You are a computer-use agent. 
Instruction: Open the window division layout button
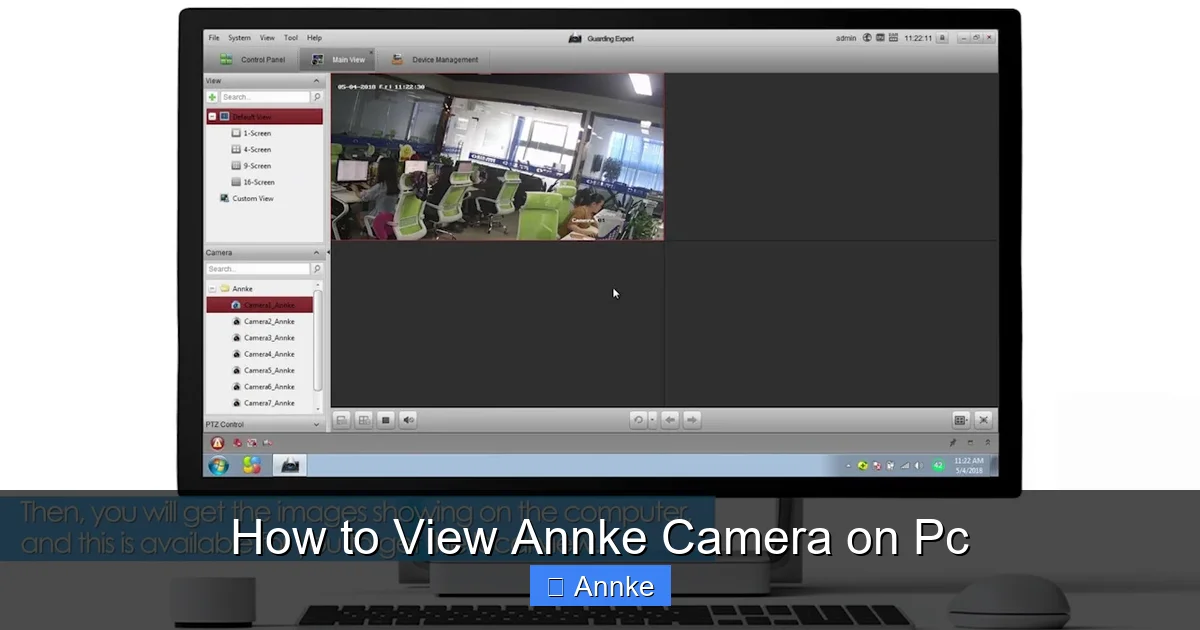pyautogui.click(x=960, y=420)
